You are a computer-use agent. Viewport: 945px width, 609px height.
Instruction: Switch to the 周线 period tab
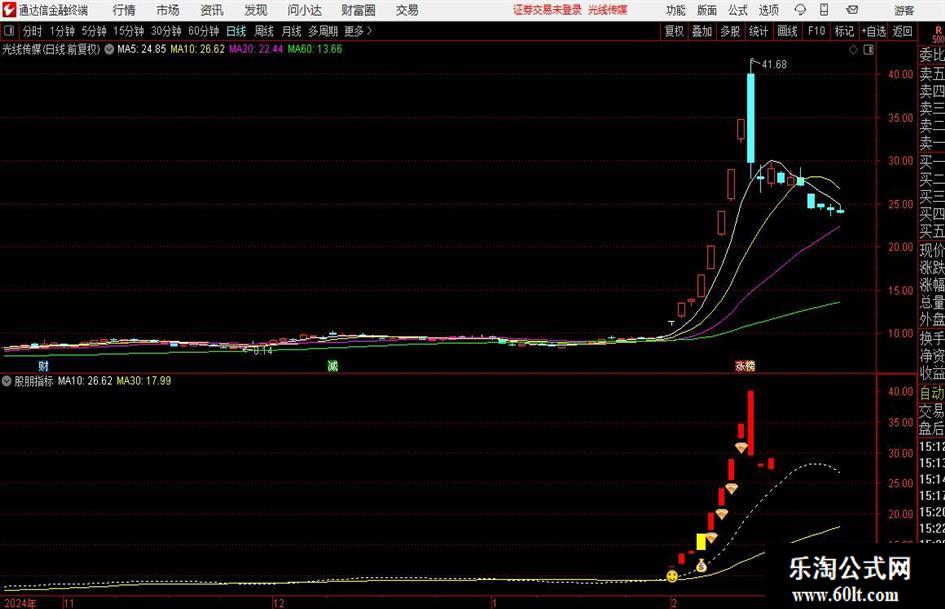(264, 31)
